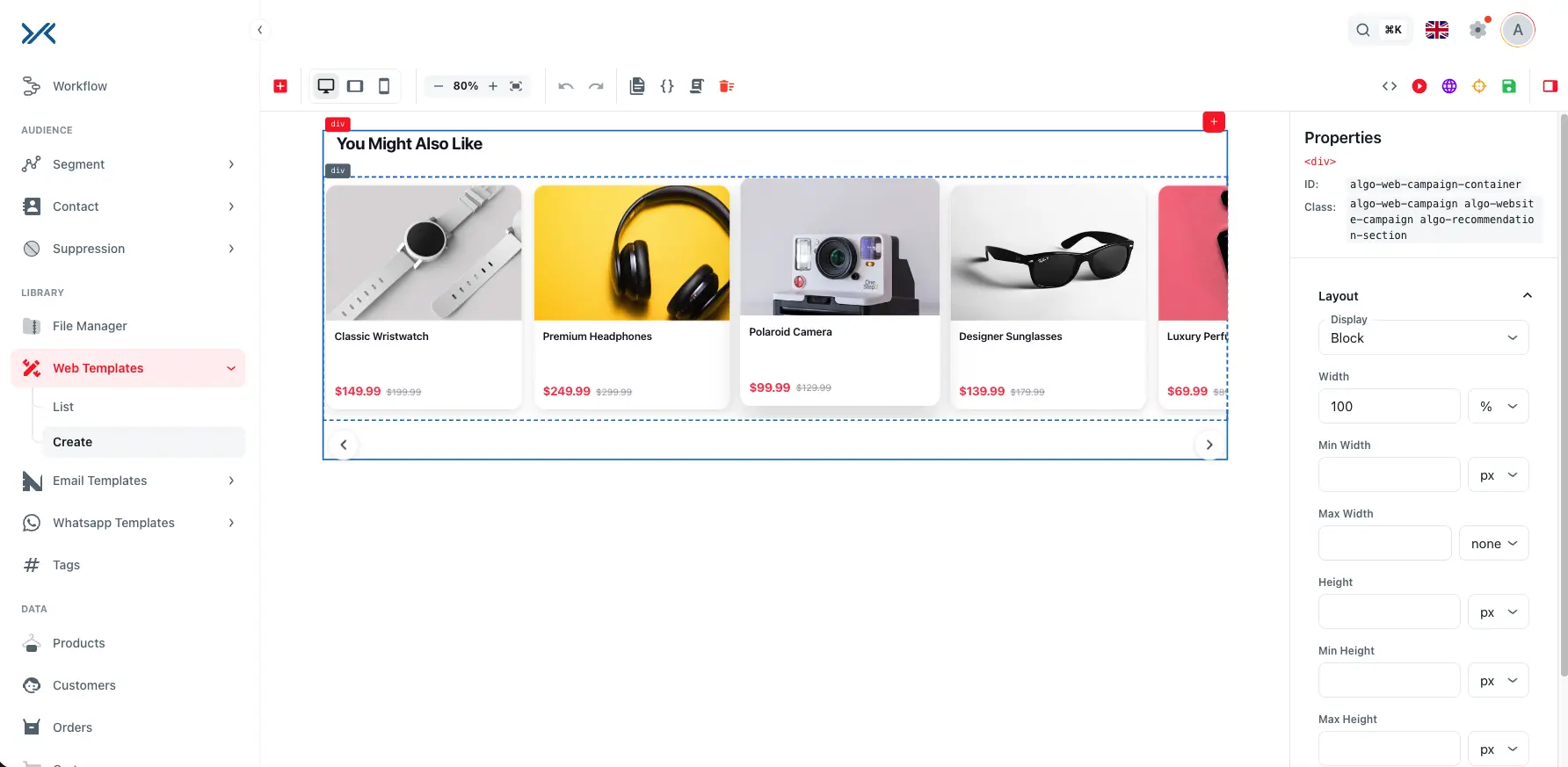
Task: Open the search box
Action: coord(1380,30)
